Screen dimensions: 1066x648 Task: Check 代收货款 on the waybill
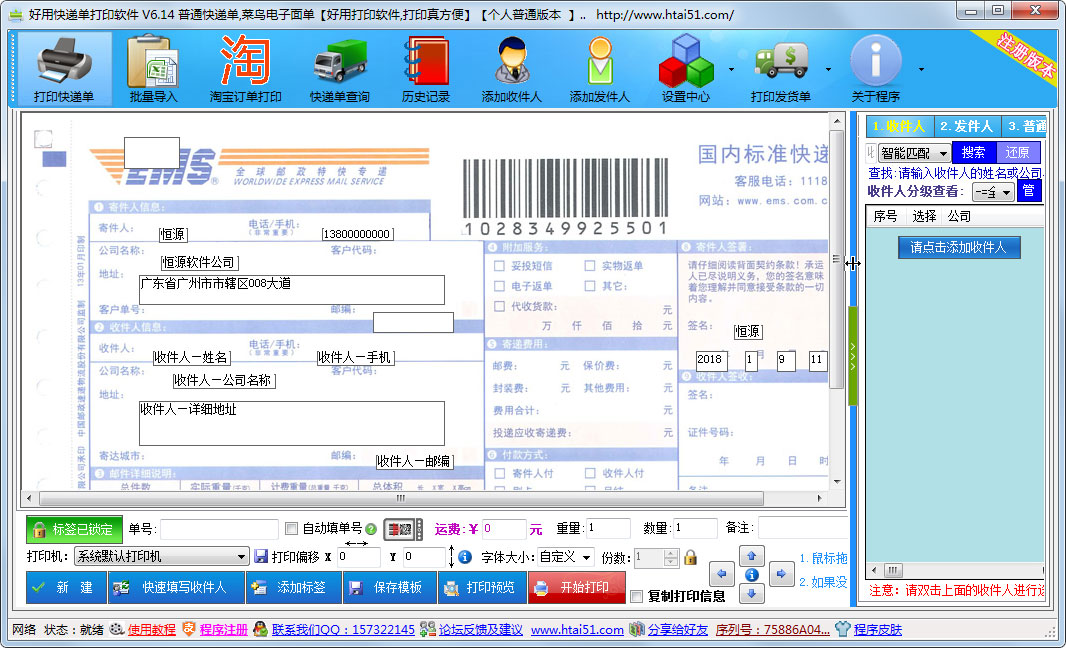[499, 307]
